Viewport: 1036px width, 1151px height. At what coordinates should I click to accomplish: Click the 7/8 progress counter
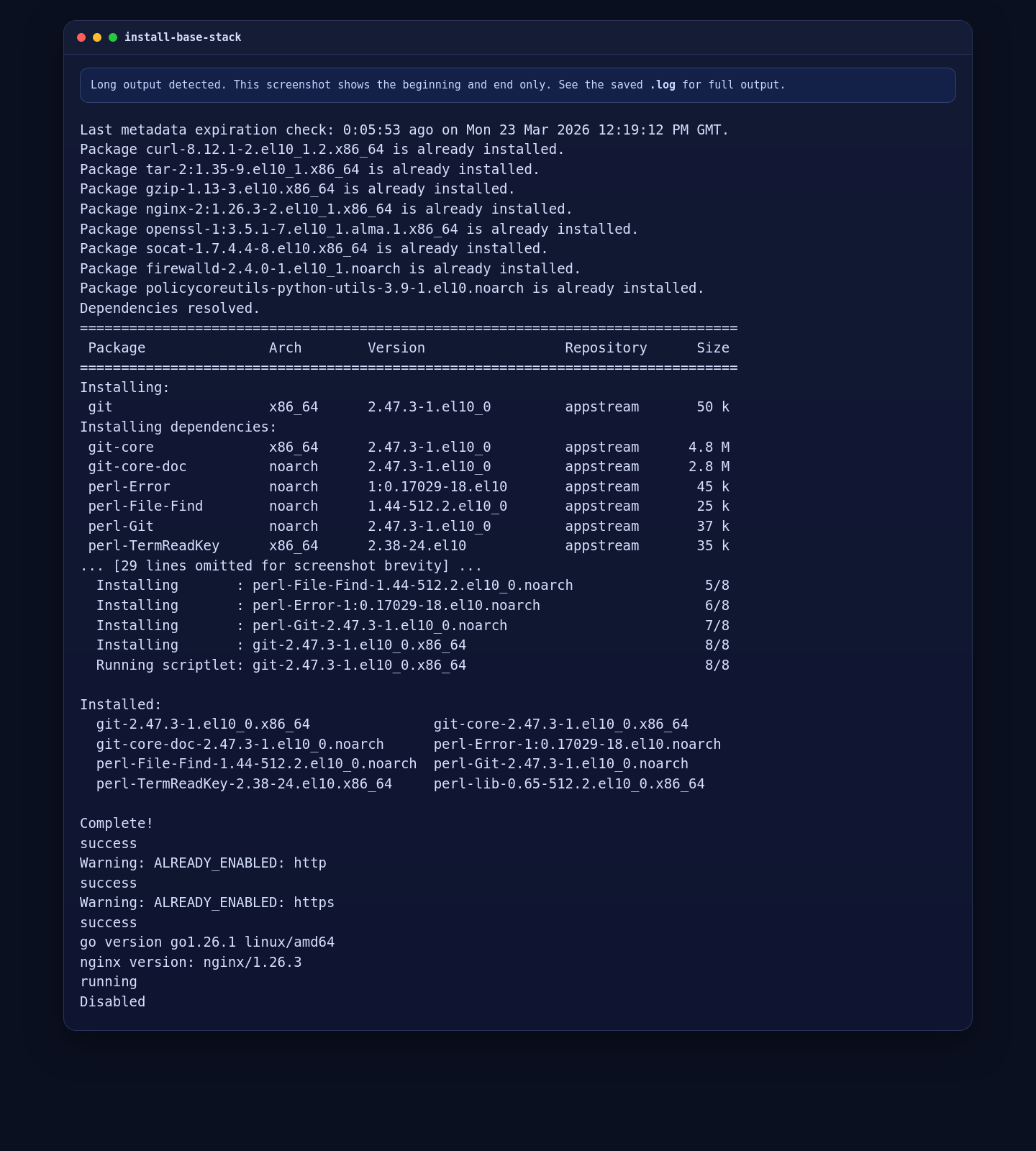pyautogui.click(x=717, y=626)
